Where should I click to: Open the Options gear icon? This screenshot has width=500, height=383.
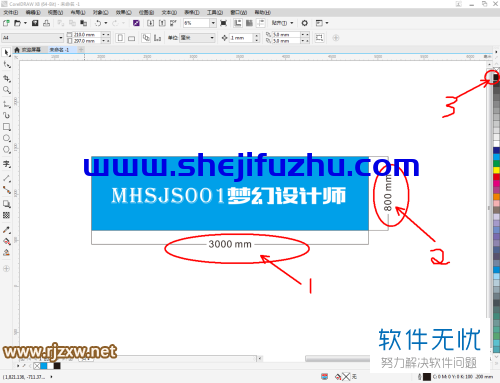[x=304, y=23]
